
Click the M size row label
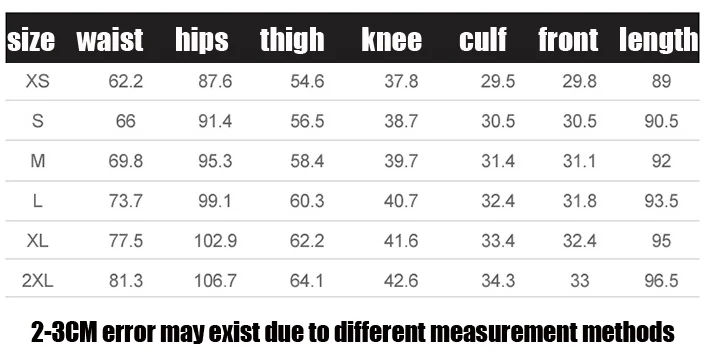pos(38,161)
